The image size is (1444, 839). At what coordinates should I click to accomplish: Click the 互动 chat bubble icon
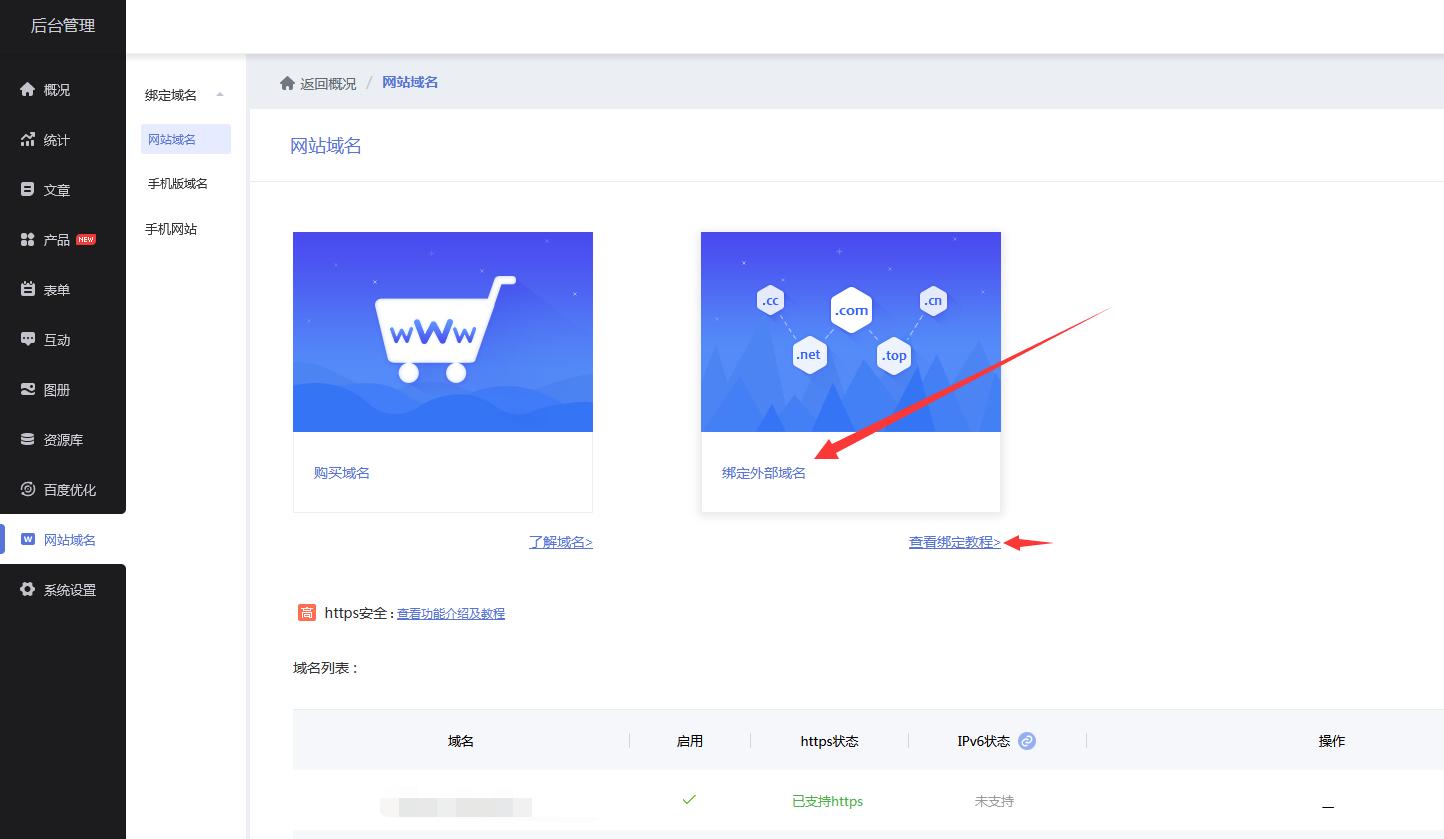coord(28,340)
